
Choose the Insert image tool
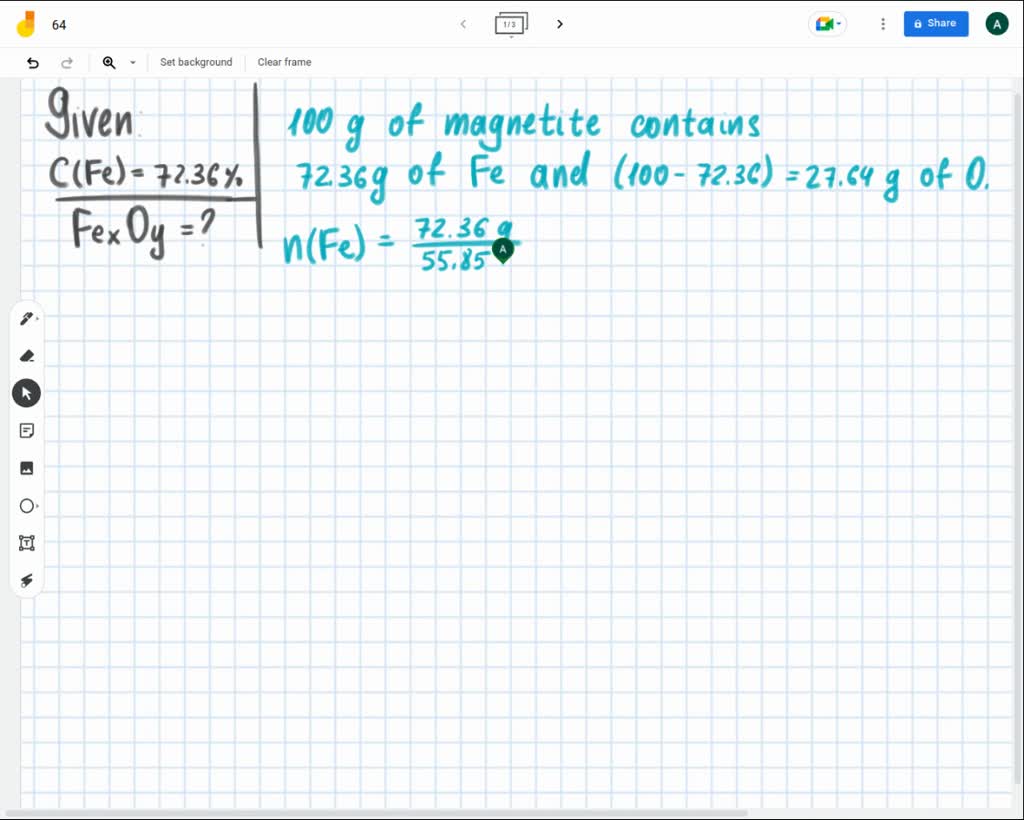point(26,467)
